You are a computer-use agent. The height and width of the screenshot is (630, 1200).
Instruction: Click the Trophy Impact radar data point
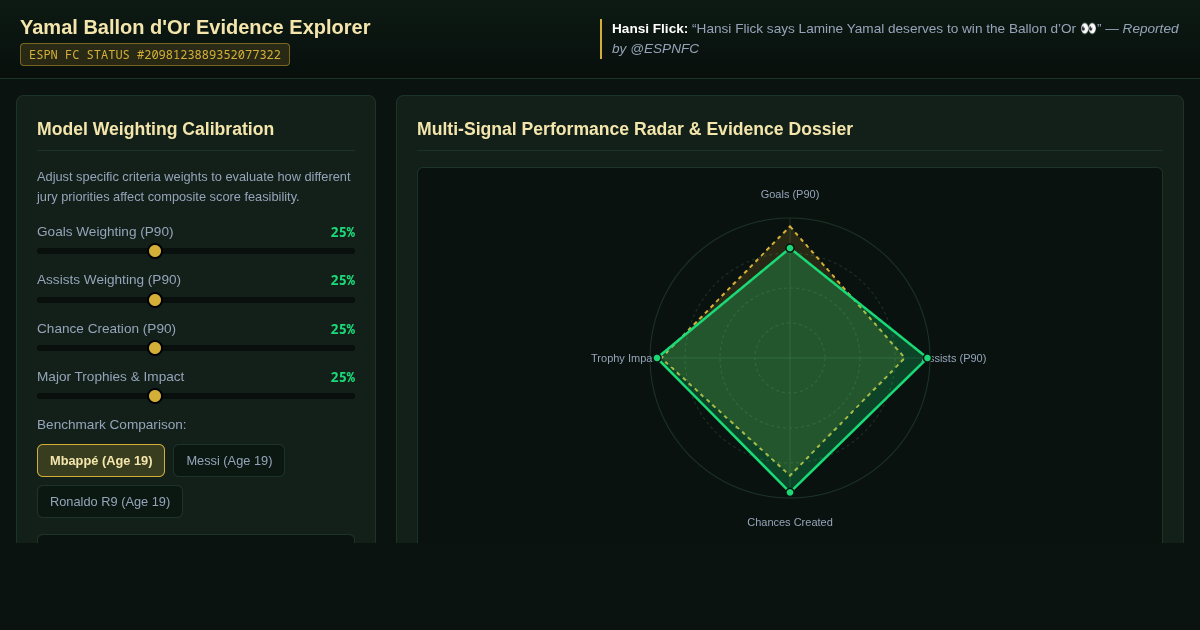(657, 358)
